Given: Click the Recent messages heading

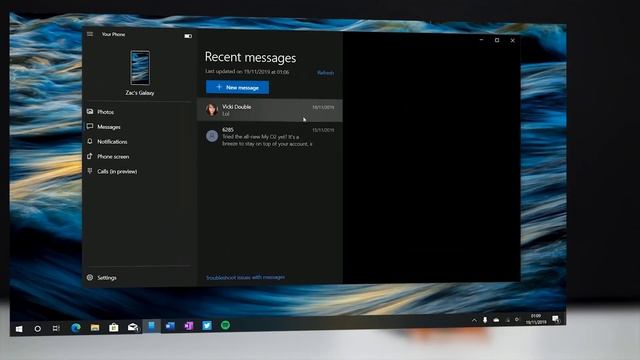Looking at the screenshot, I should (250, 57).
